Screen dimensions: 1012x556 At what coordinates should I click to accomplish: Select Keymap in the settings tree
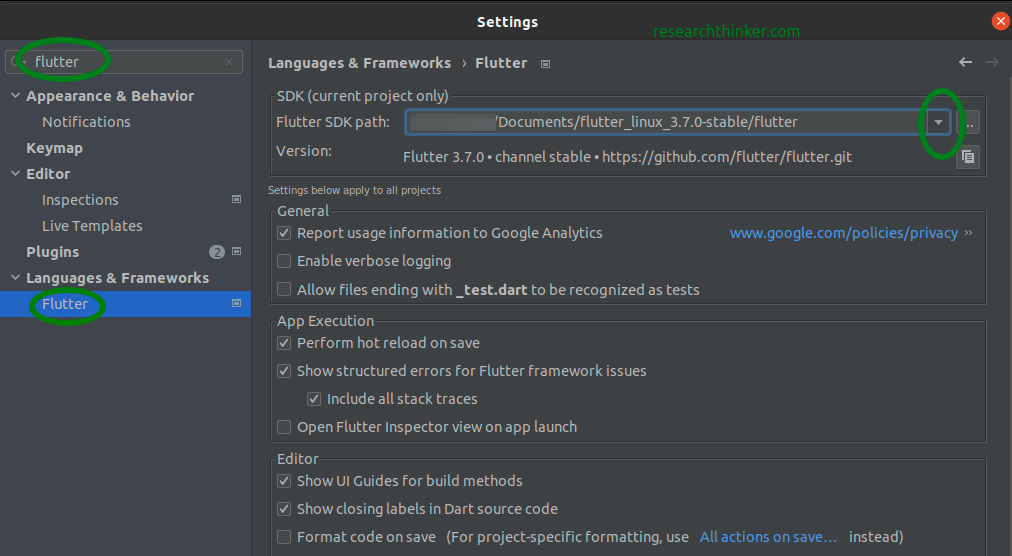[x=54, y=148]
